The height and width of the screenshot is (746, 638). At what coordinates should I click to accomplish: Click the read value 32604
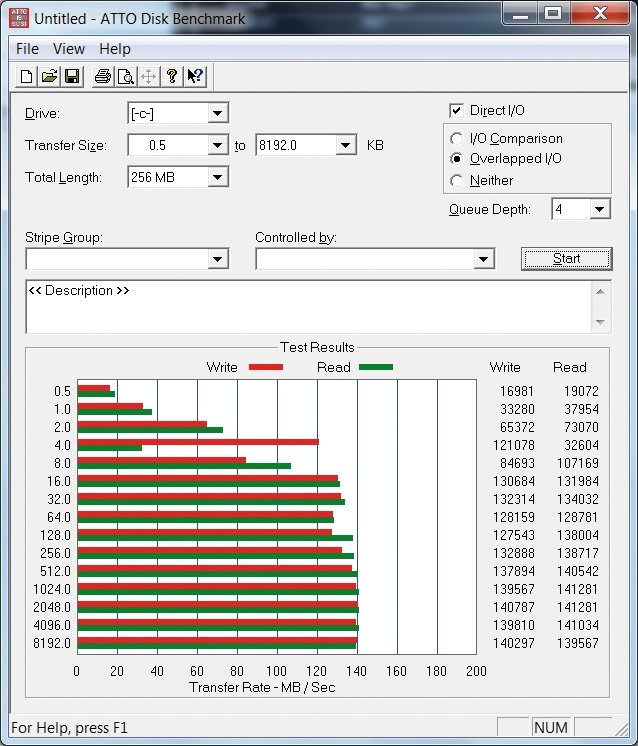(x=581, y=445)
